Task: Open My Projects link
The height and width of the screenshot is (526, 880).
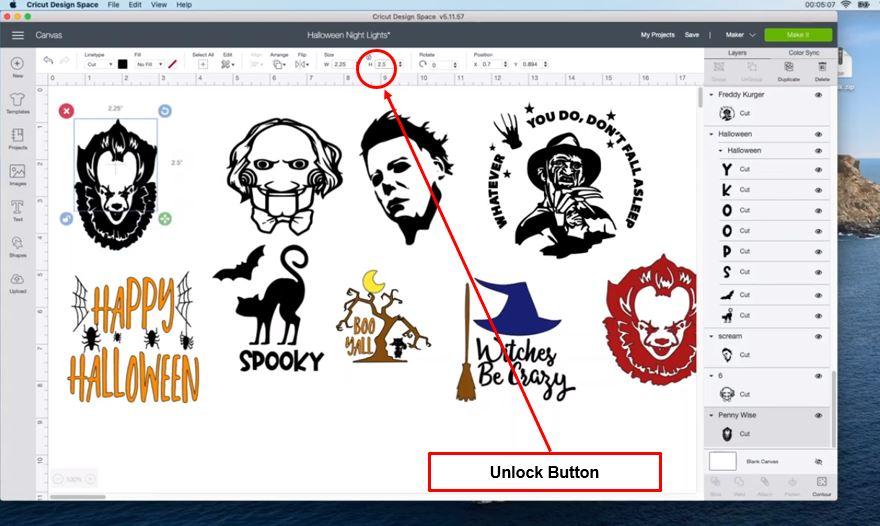Action: [x=658, y=35]
